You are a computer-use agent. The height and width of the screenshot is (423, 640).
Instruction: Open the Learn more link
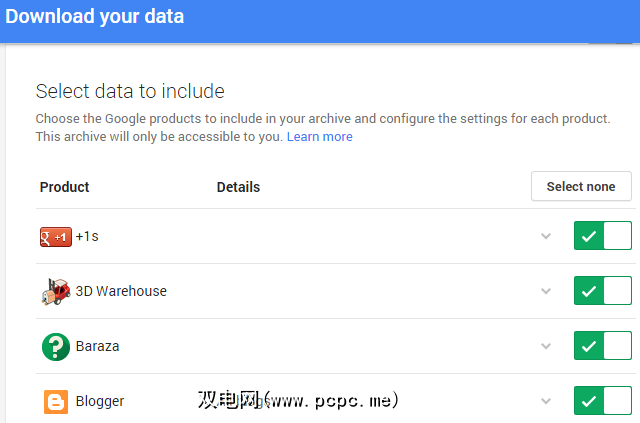point(319,136)
